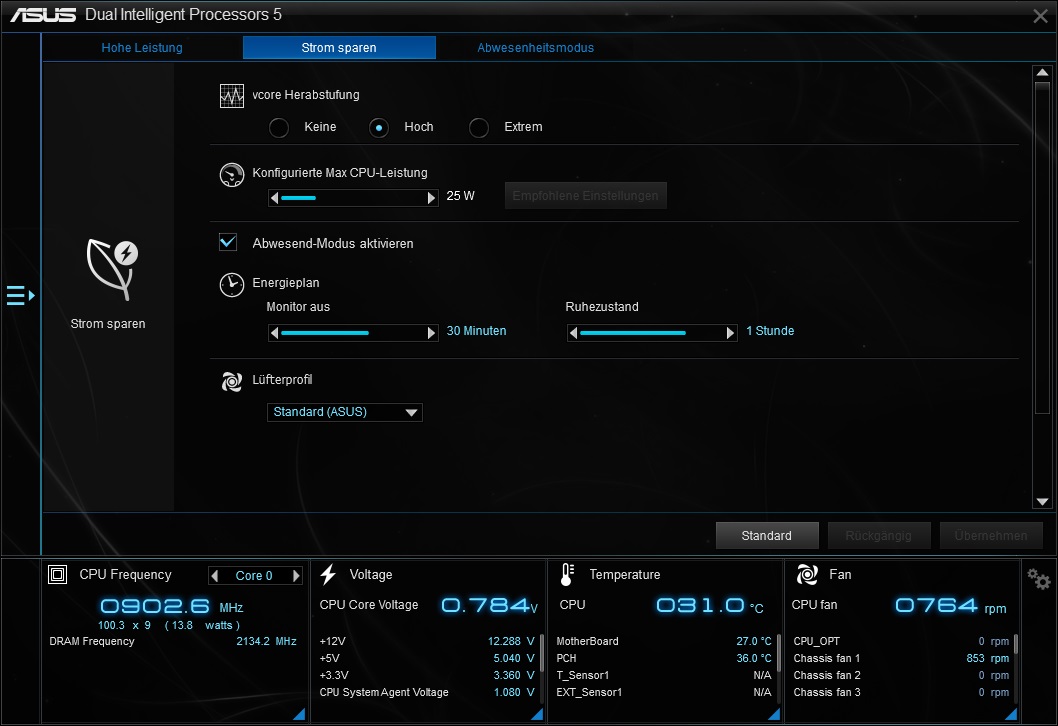This screenshot has width=1058, height=726.
Task: Click the Rückgängig button
Action: coord(879,536)
